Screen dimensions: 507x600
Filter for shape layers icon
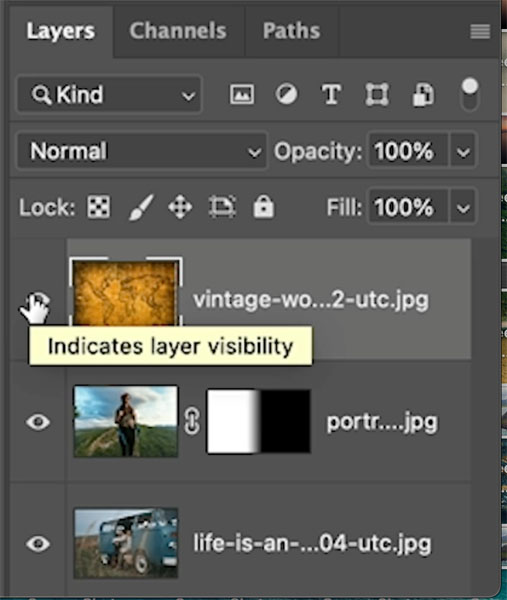(x=377, y=94)
